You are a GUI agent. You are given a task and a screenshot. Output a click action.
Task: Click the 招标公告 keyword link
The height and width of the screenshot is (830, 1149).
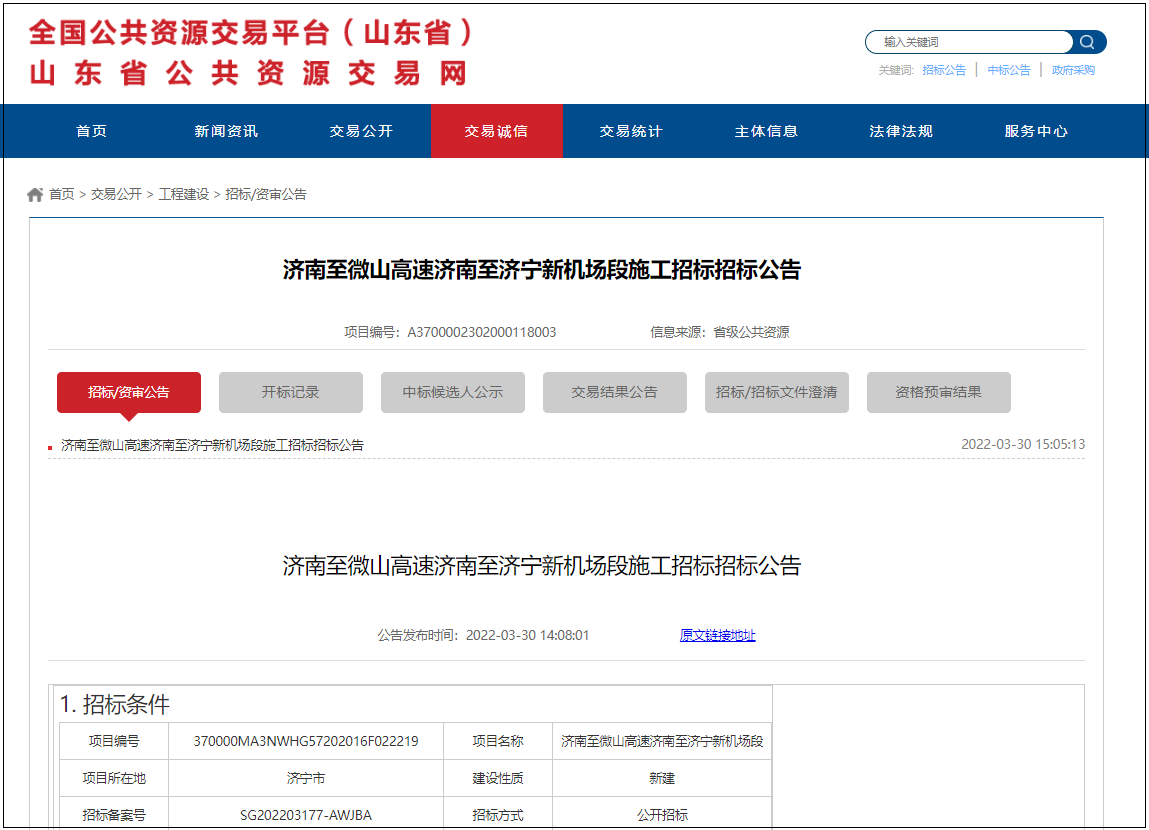[944, 70]
